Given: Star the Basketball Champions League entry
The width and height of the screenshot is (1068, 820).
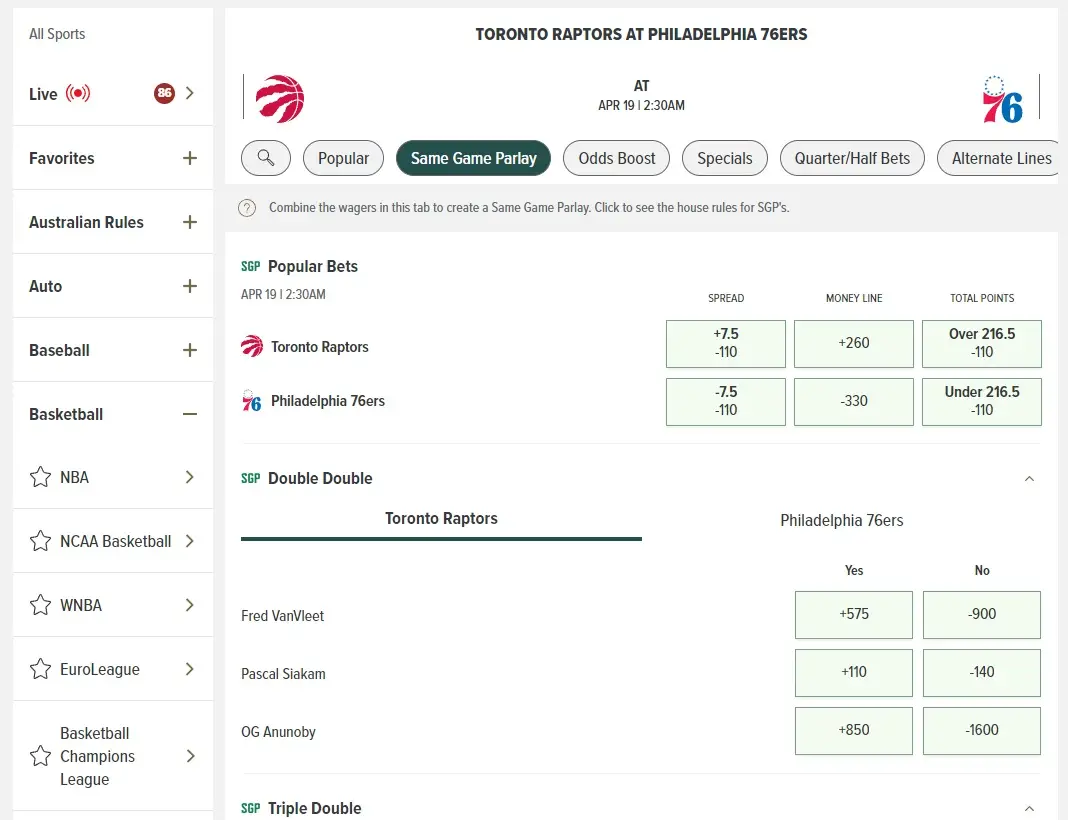Looking at the screenshot, I should click(40, 756).
